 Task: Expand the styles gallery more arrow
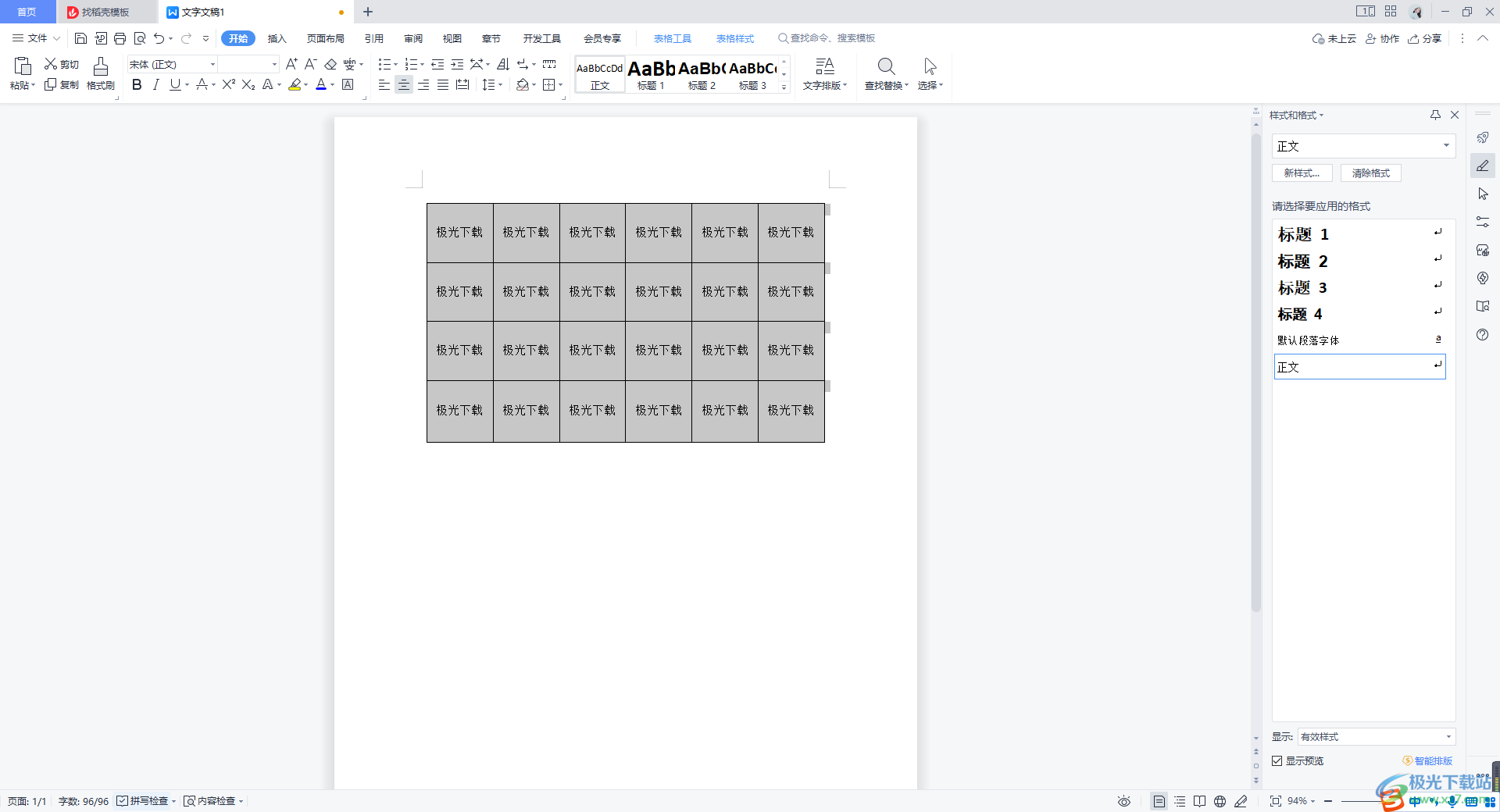coord(784,87)
